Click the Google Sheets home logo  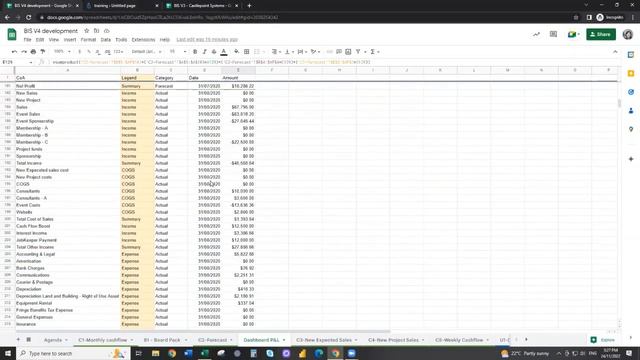pyautogui.click(x=12, y=34)
